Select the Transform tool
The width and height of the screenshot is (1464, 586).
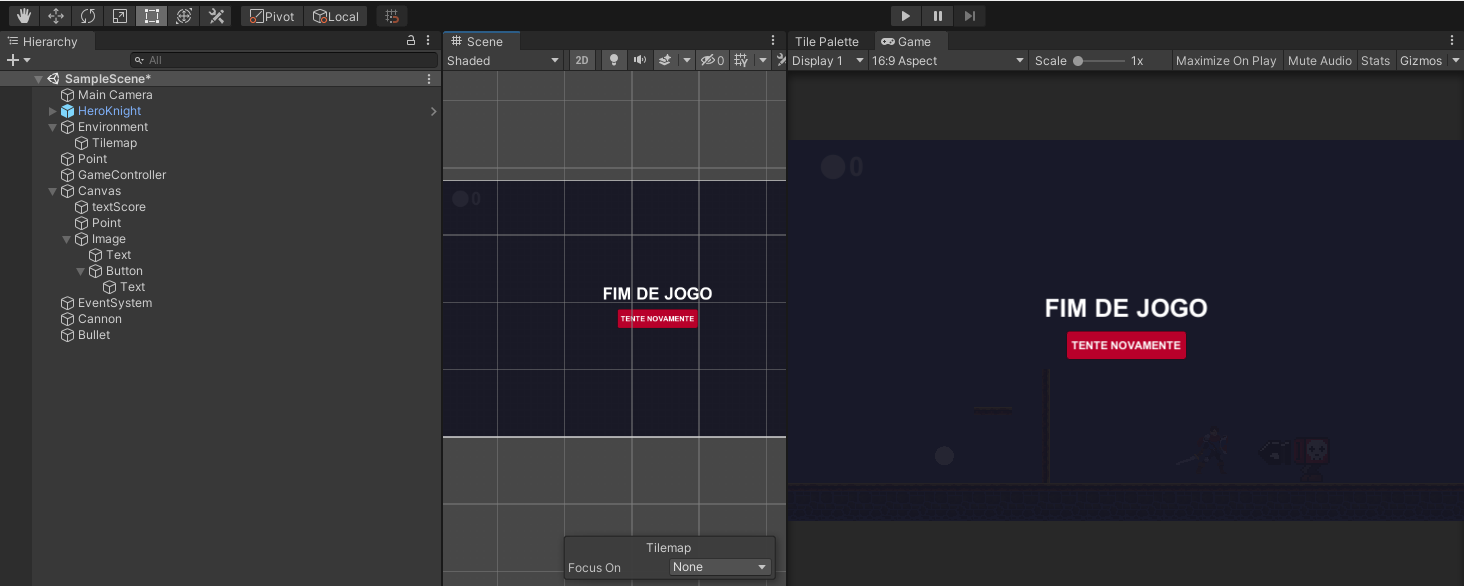[x=184, y=16]
